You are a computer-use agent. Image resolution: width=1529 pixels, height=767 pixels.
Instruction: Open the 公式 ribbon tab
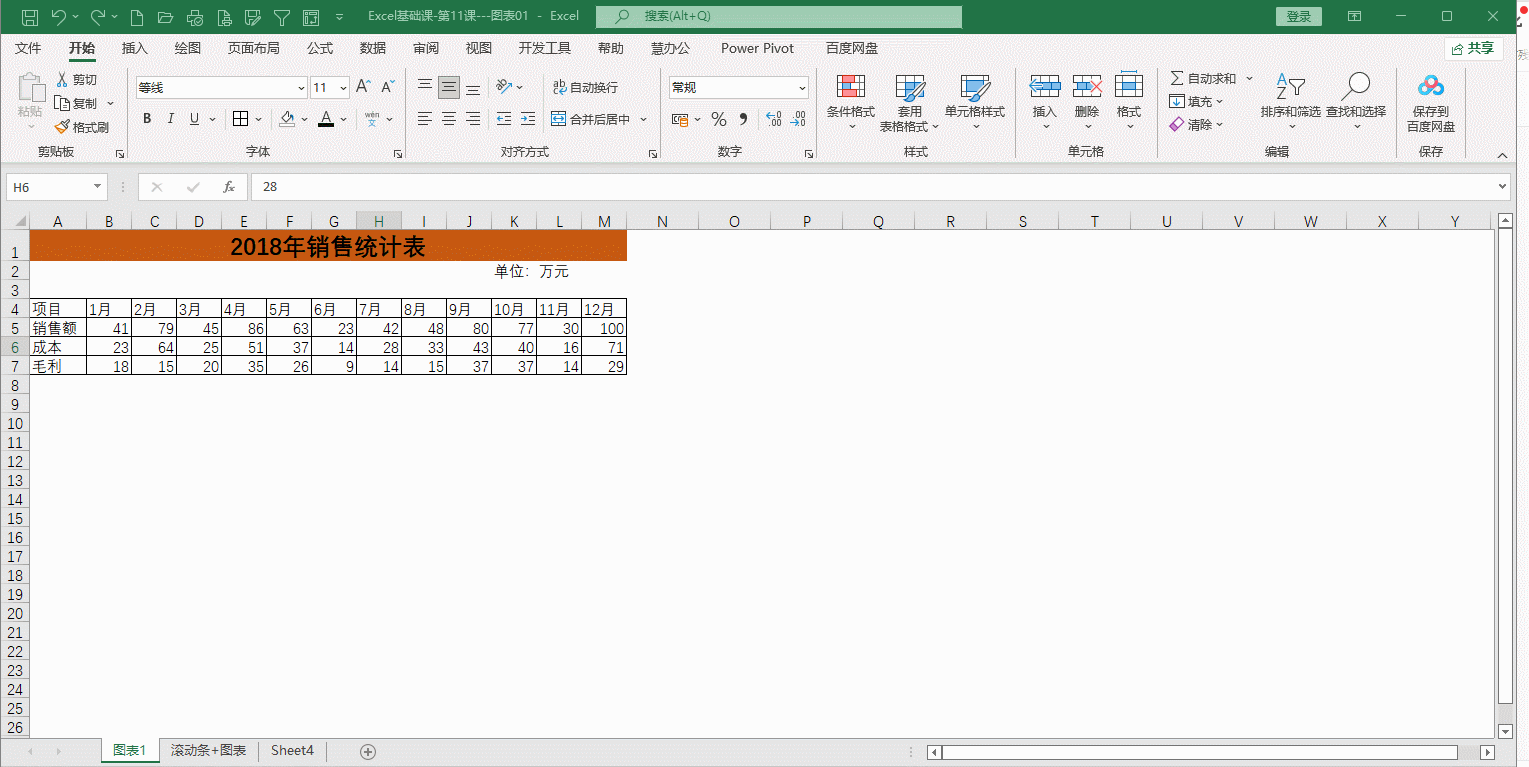320,48
